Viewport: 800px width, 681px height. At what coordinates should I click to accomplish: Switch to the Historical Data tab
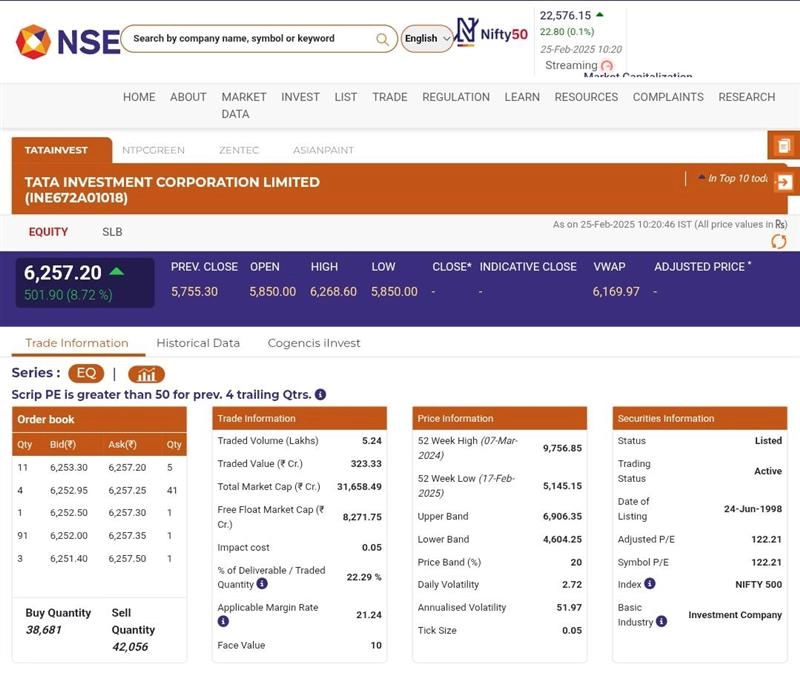click(198, 343)
